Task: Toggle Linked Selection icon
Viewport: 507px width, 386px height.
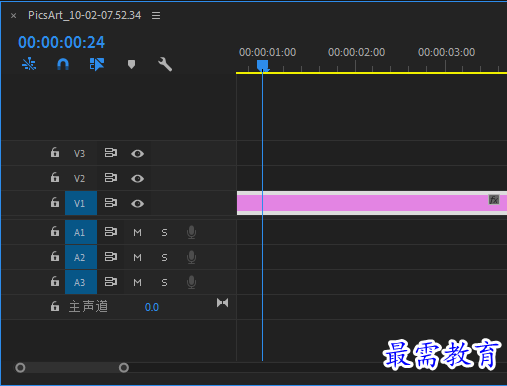Action: click(97, 64)
